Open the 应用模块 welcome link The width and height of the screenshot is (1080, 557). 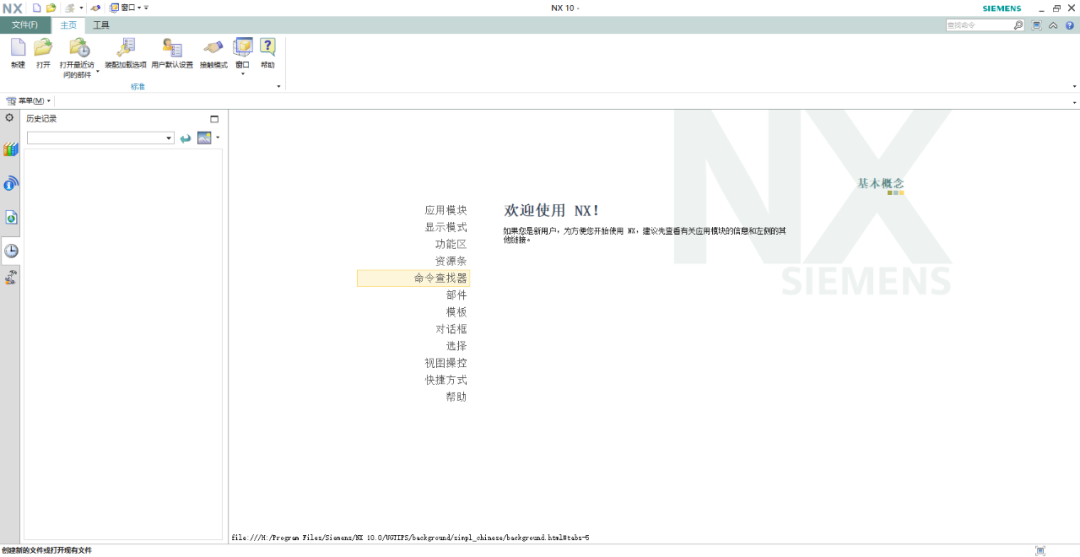click(x=446, y=211)
